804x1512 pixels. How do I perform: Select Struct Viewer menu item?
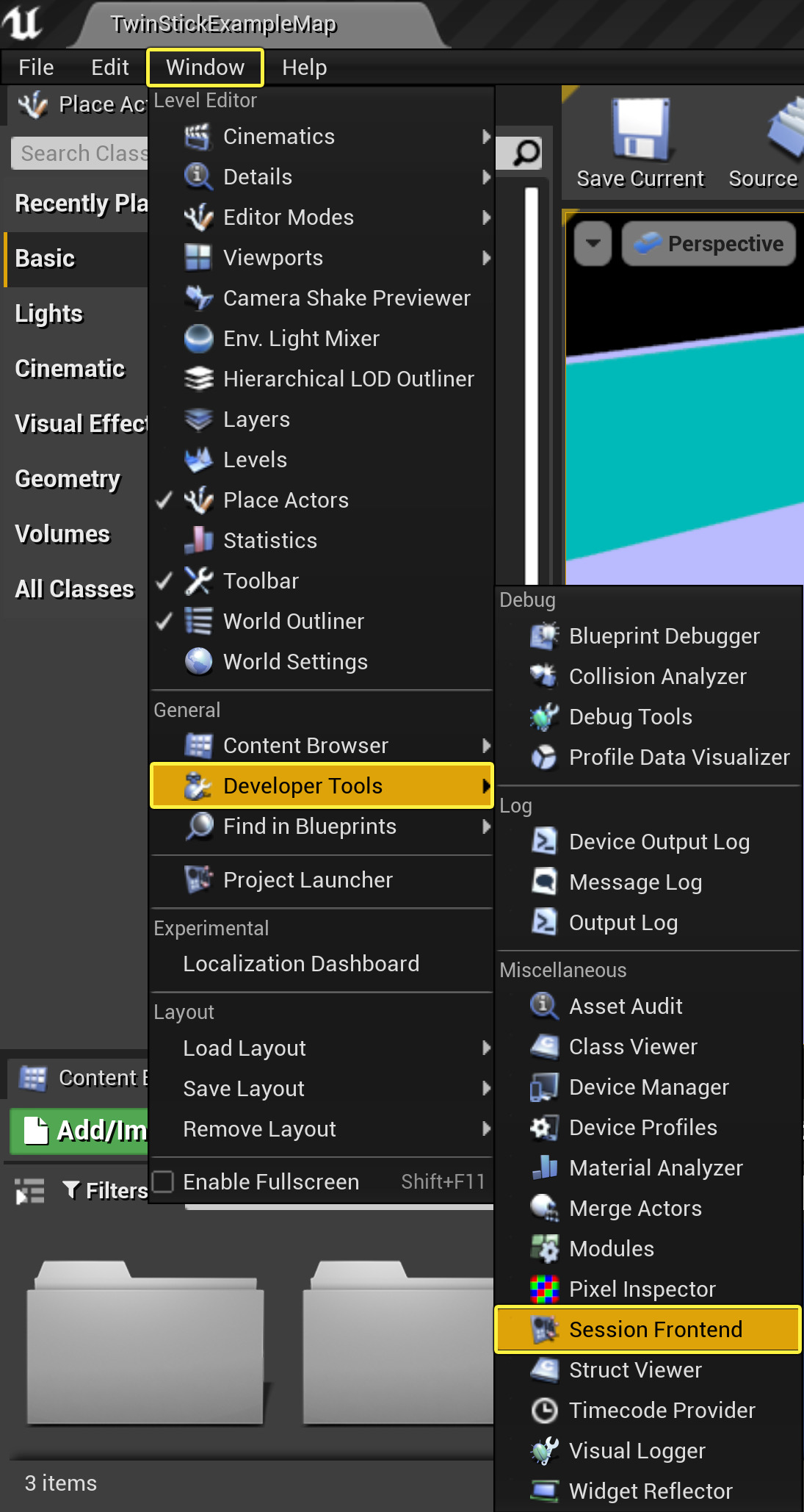(648, 1370)
